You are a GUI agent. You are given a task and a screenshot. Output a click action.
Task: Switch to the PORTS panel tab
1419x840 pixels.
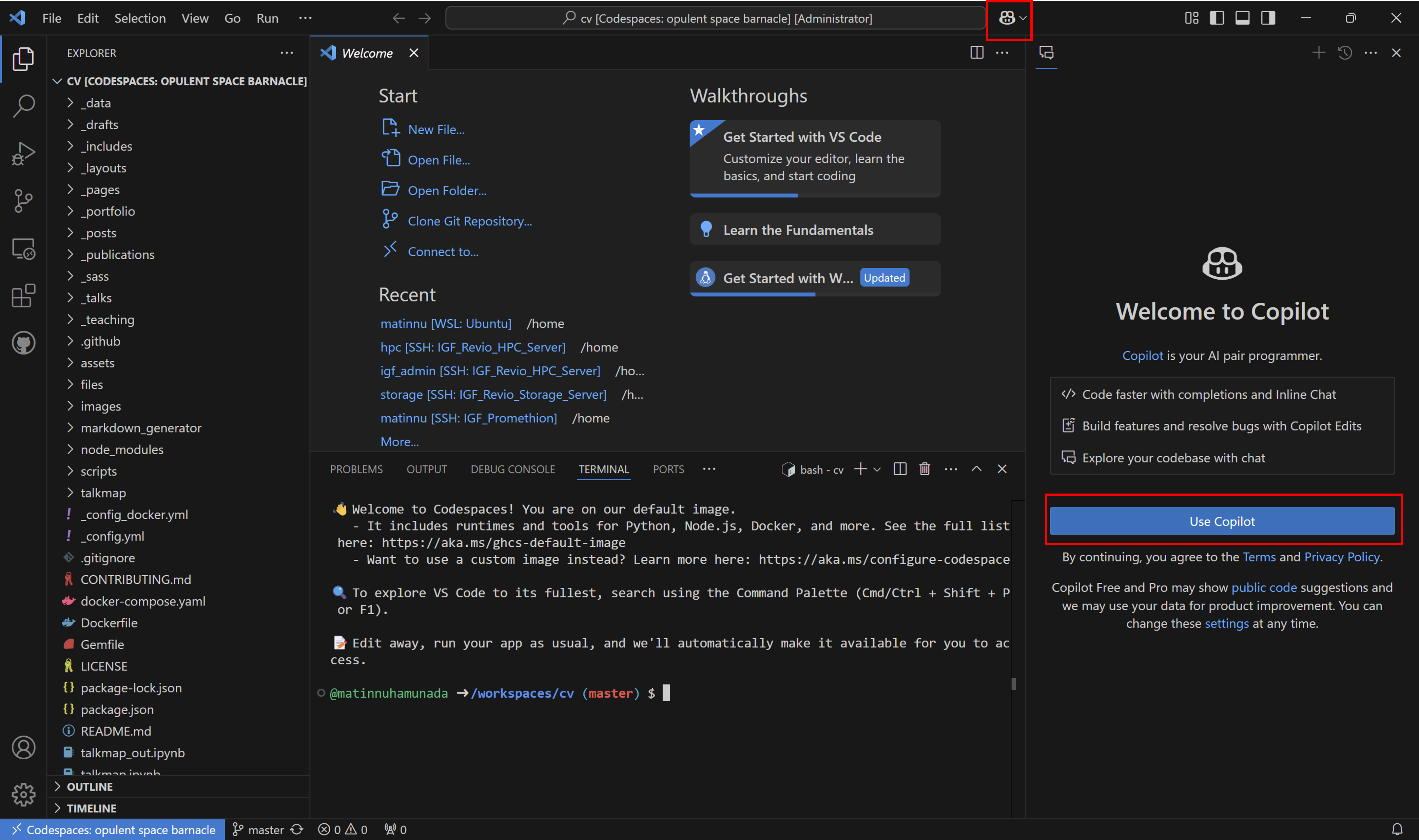point(668,469)
